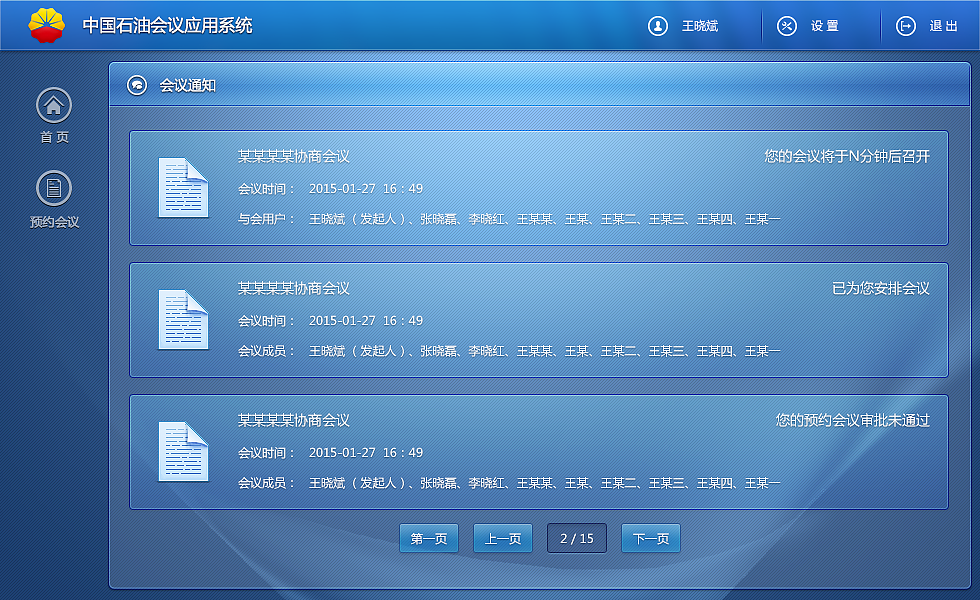Click document icon of the 已为您安排会议 card
The width and height of the screenshot is (980, 600).
[x=183, y=319]
